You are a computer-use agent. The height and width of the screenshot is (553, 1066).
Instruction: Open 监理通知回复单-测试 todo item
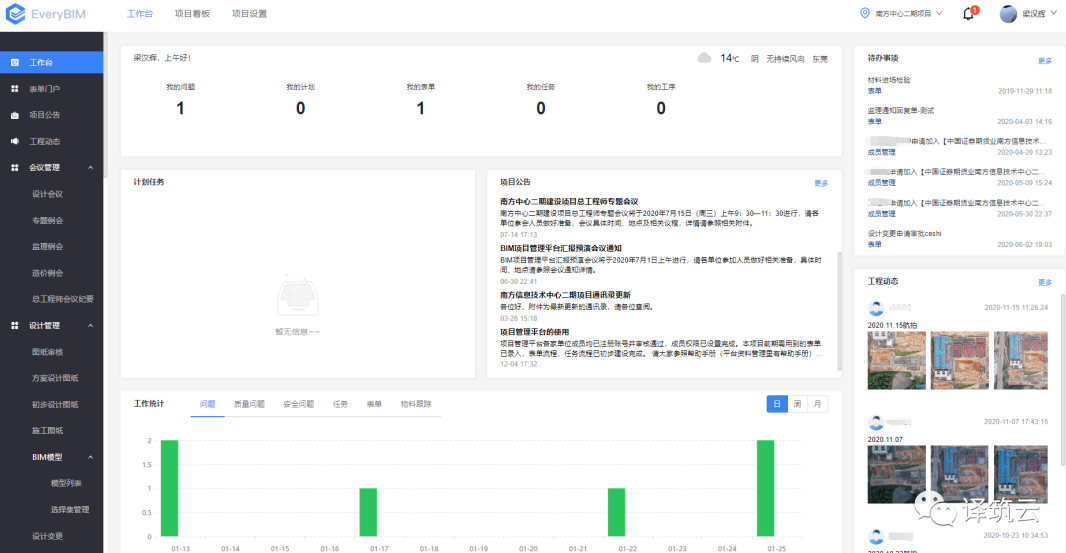tap(901, 110)
